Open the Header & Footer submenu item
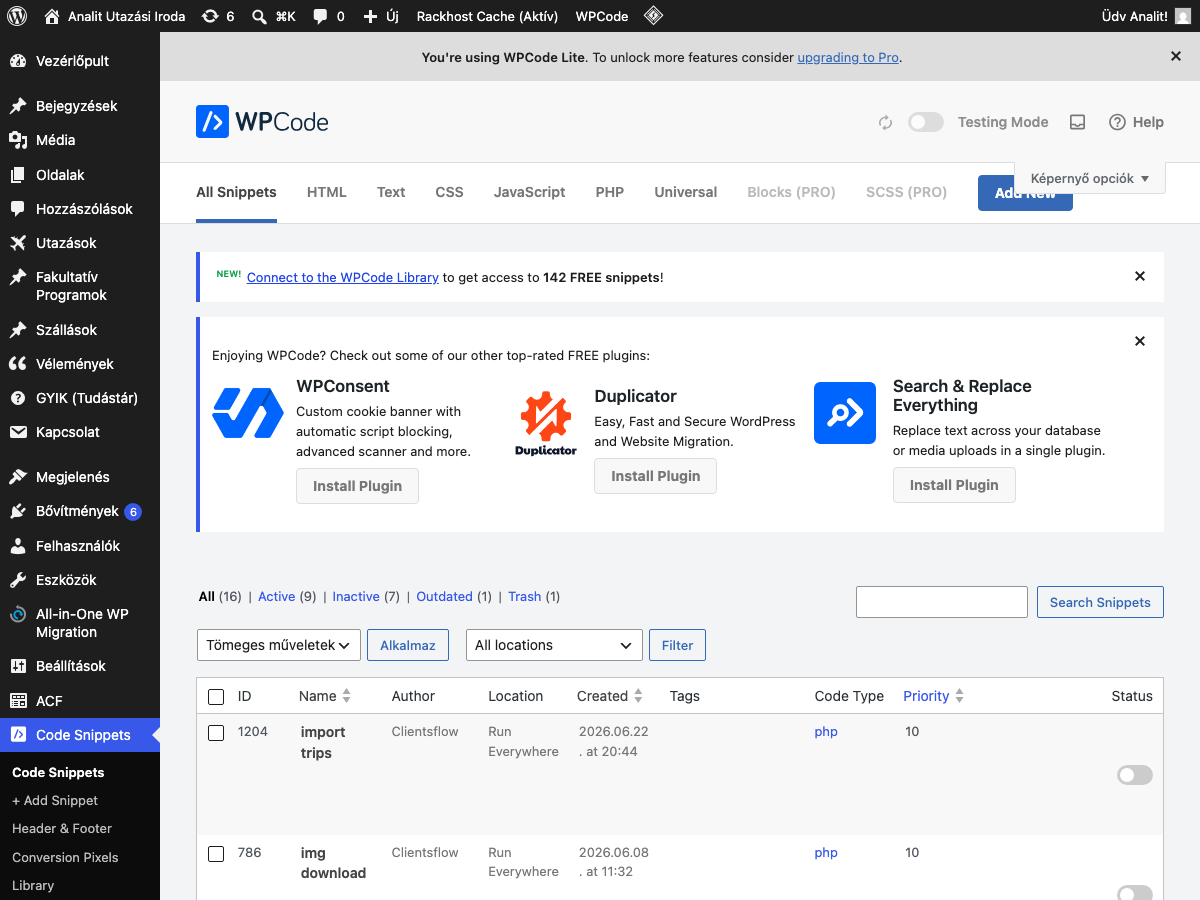This screenshot has width=1200, height=900. (62, 828)
